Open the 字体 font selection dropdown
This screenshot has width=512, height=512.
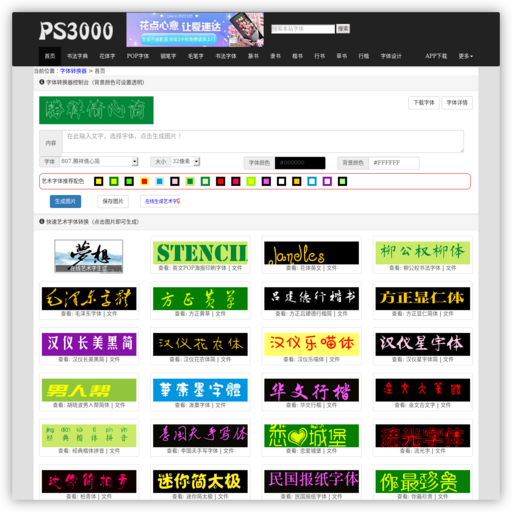(99, 161)
